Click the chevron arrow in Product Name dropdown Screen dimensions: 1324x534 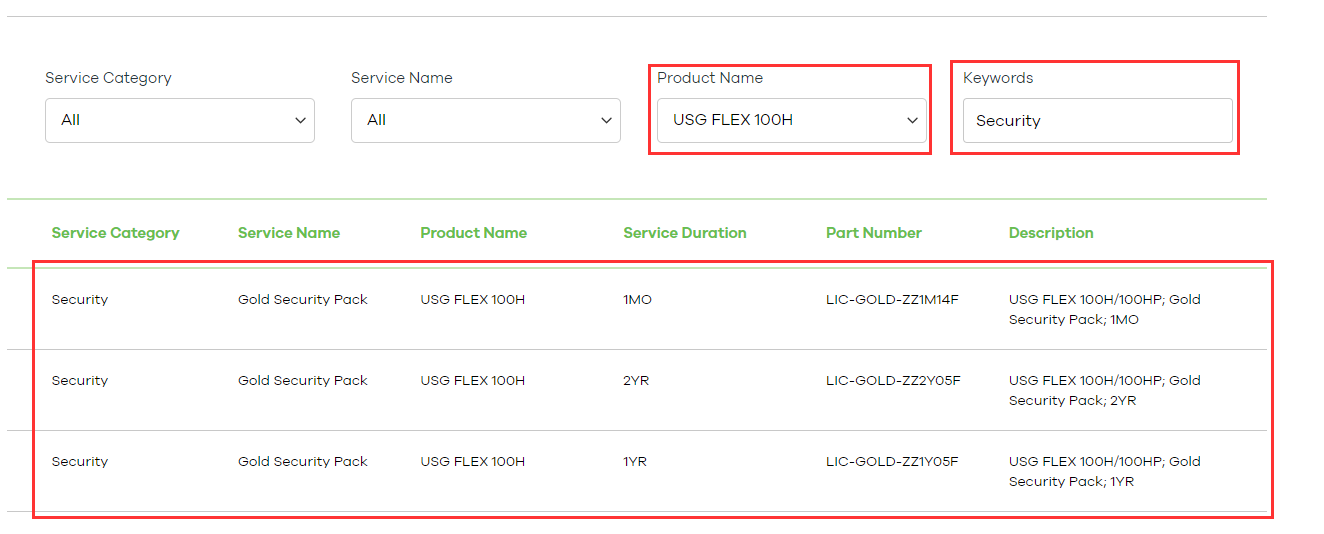[912, 121]
